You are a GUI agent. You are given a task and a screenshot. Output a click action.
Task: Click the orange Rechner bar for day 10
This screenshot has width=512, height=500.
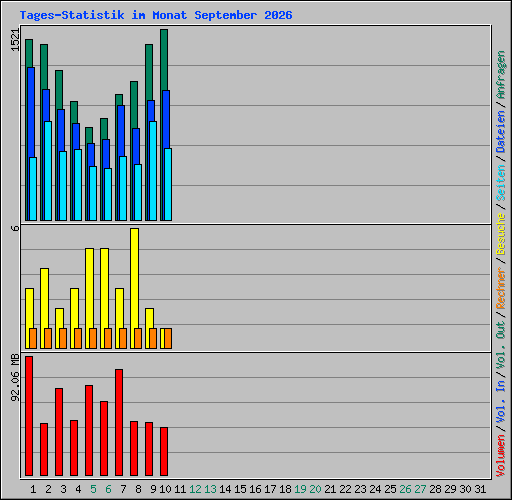pyautogui.click(x=168, y=338)
